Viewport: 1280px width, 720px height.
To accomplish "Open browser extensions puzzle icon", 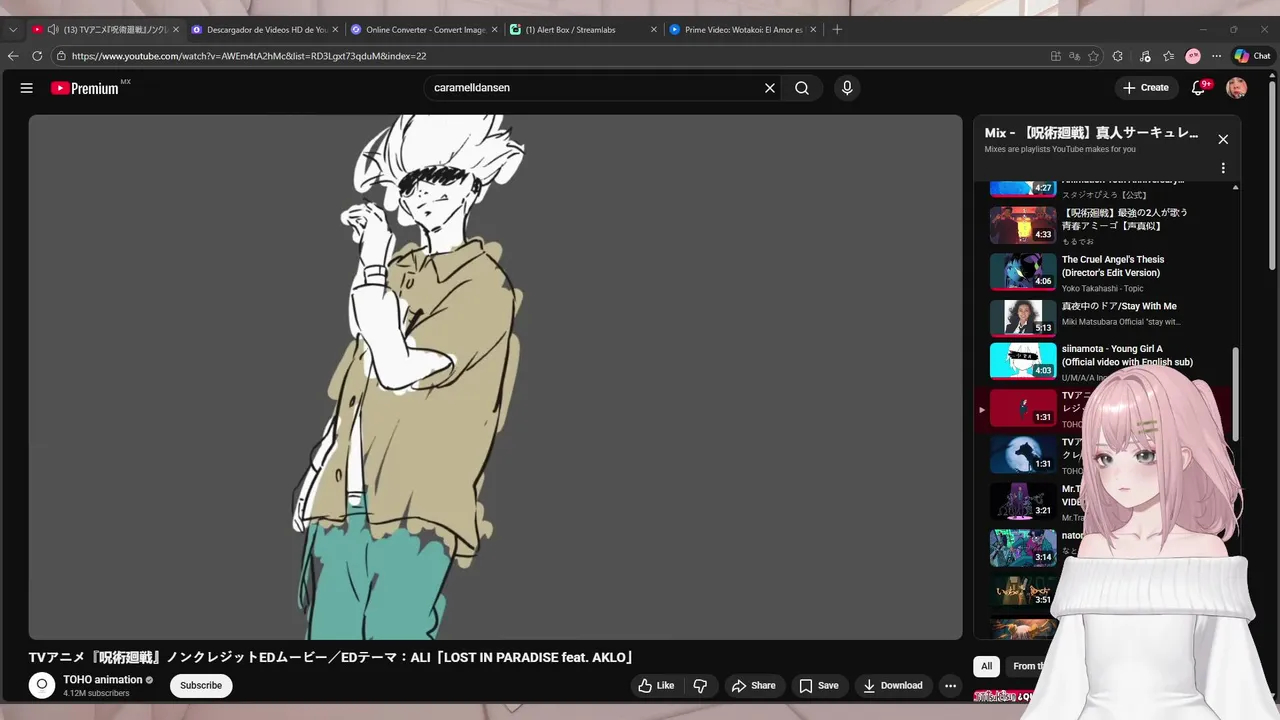I will pyautogui.click(x=1118, y=56).
